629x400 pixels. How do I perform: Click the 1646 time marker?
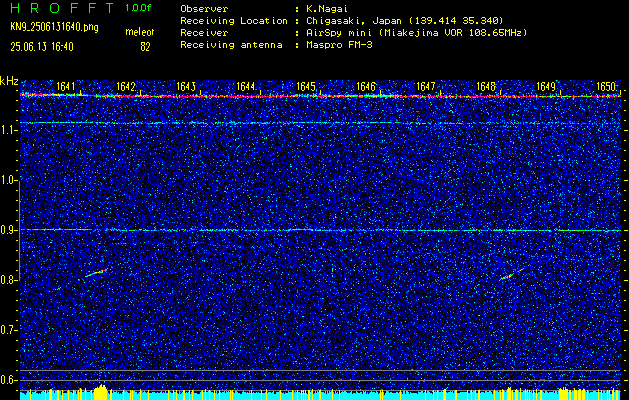click(x=366, y=87)
